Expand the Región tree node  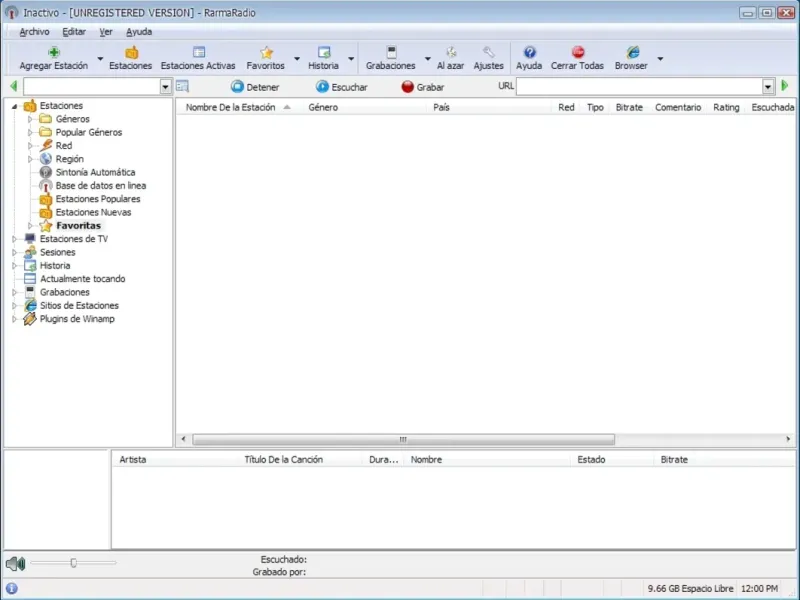click(x=30, y=159)
